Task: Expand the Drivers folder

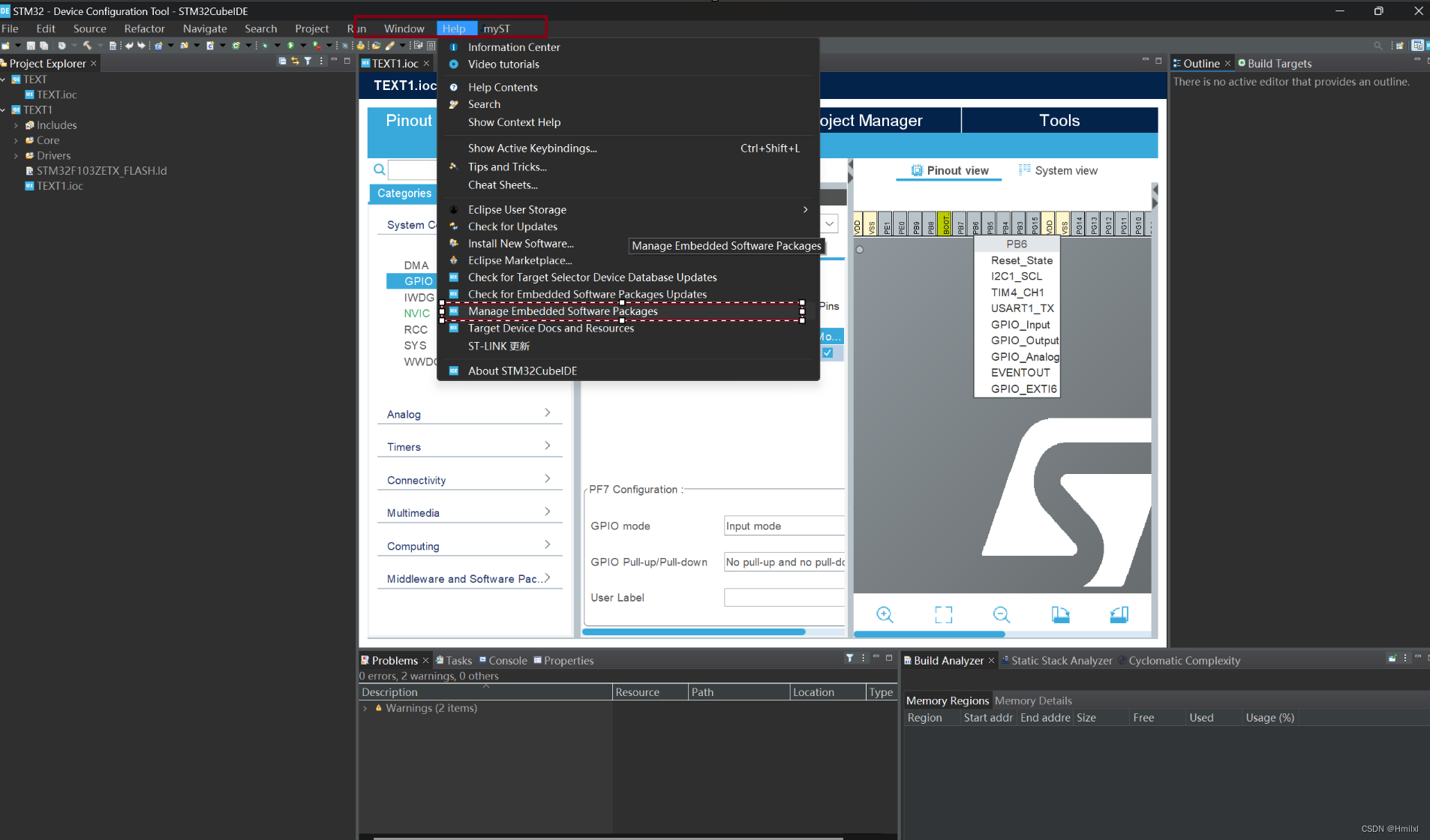Action: click(x=16, y=156)
